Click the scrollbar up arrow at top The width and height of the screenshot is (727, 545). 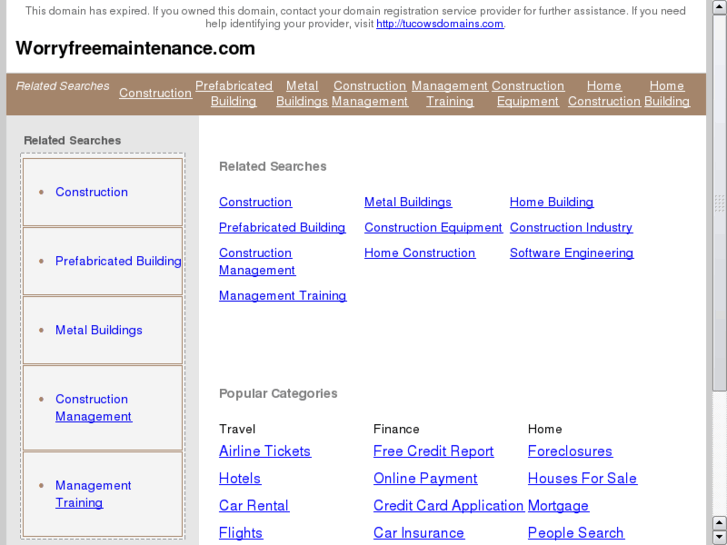click(x=719, y=7)
